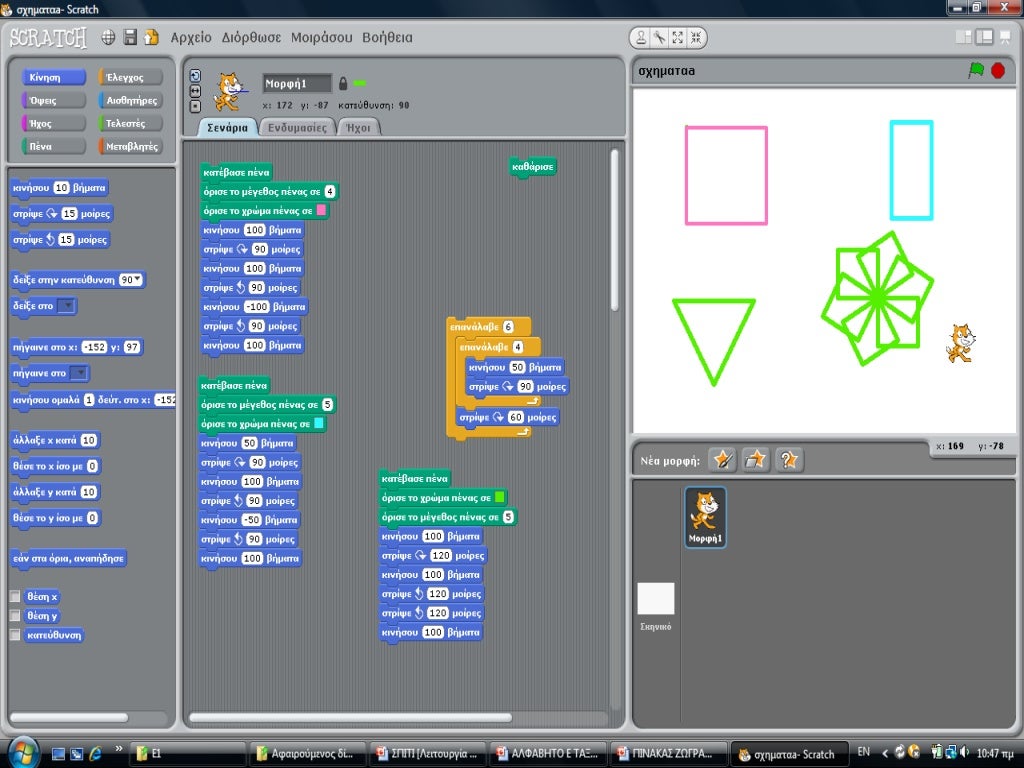Select the Πένα blocks category
This screenshot has height=768, width=1024.
(41, 146)
